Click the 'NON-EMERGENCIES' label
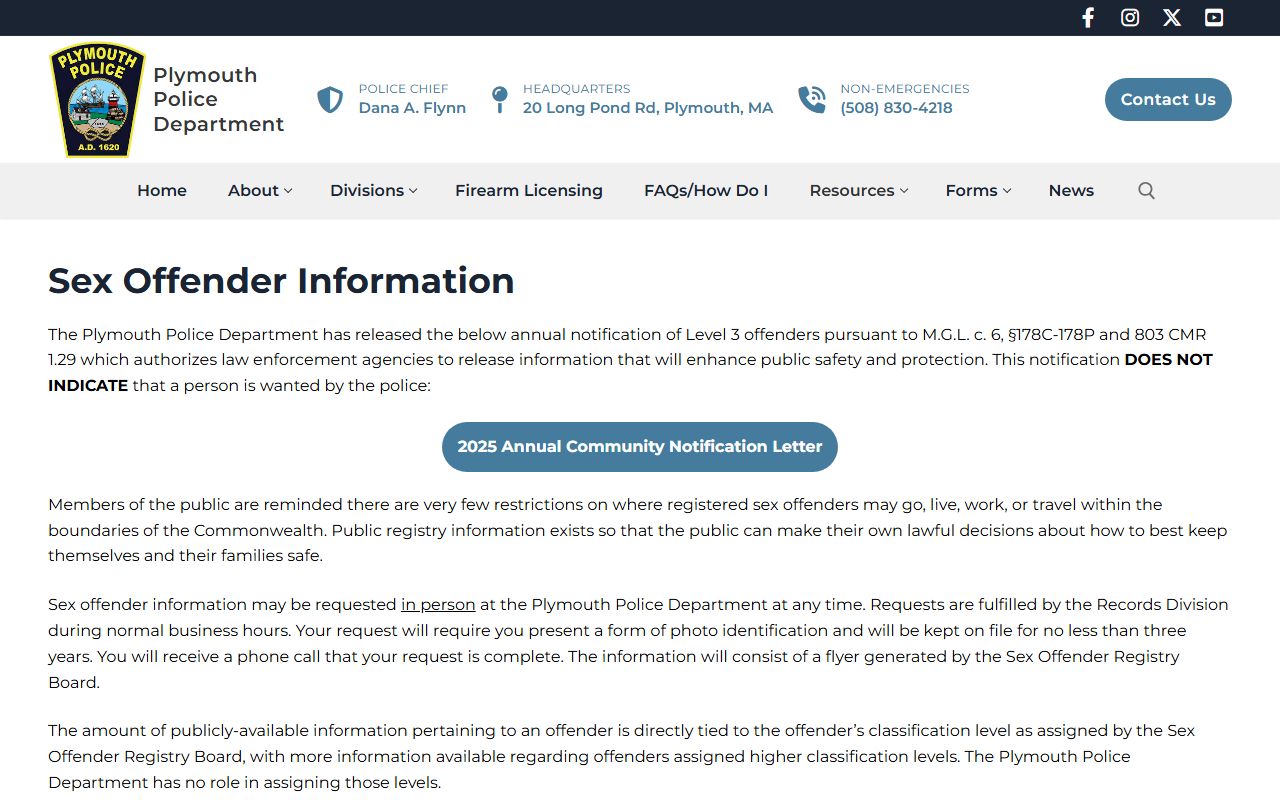The height and width of the screenshot is (800, 1280). 905,89
